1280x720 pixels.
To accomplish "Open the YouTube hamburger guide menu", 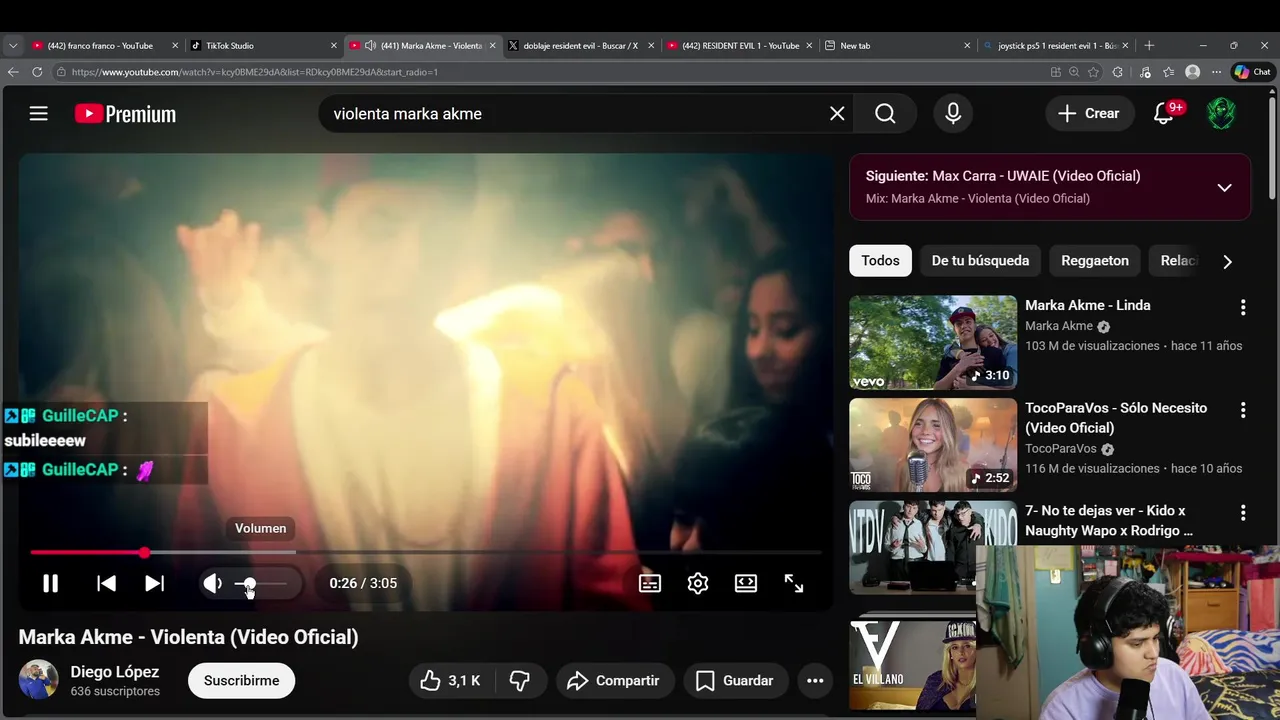I will point(38,114).
